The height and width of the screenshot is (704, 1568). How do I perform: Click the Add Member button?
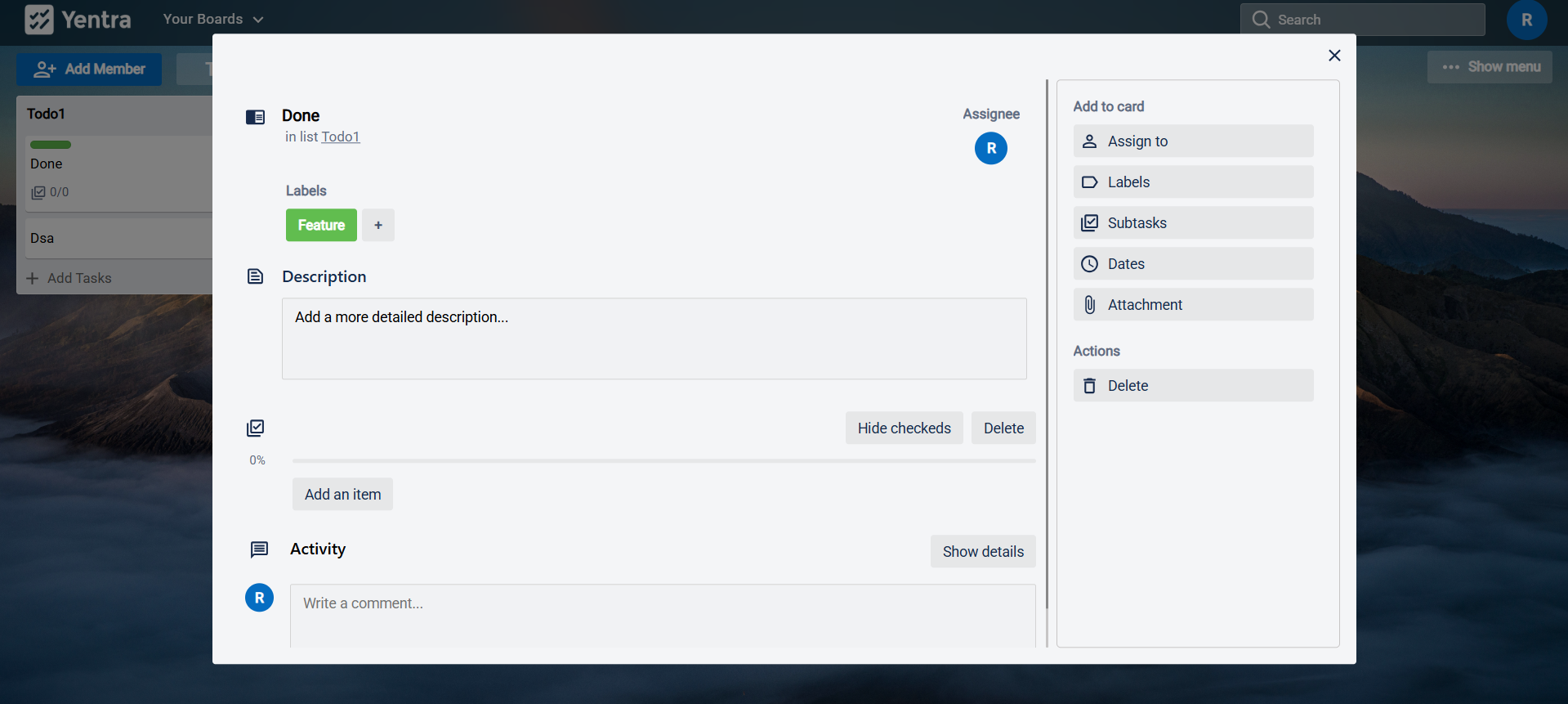coord(89,70)
